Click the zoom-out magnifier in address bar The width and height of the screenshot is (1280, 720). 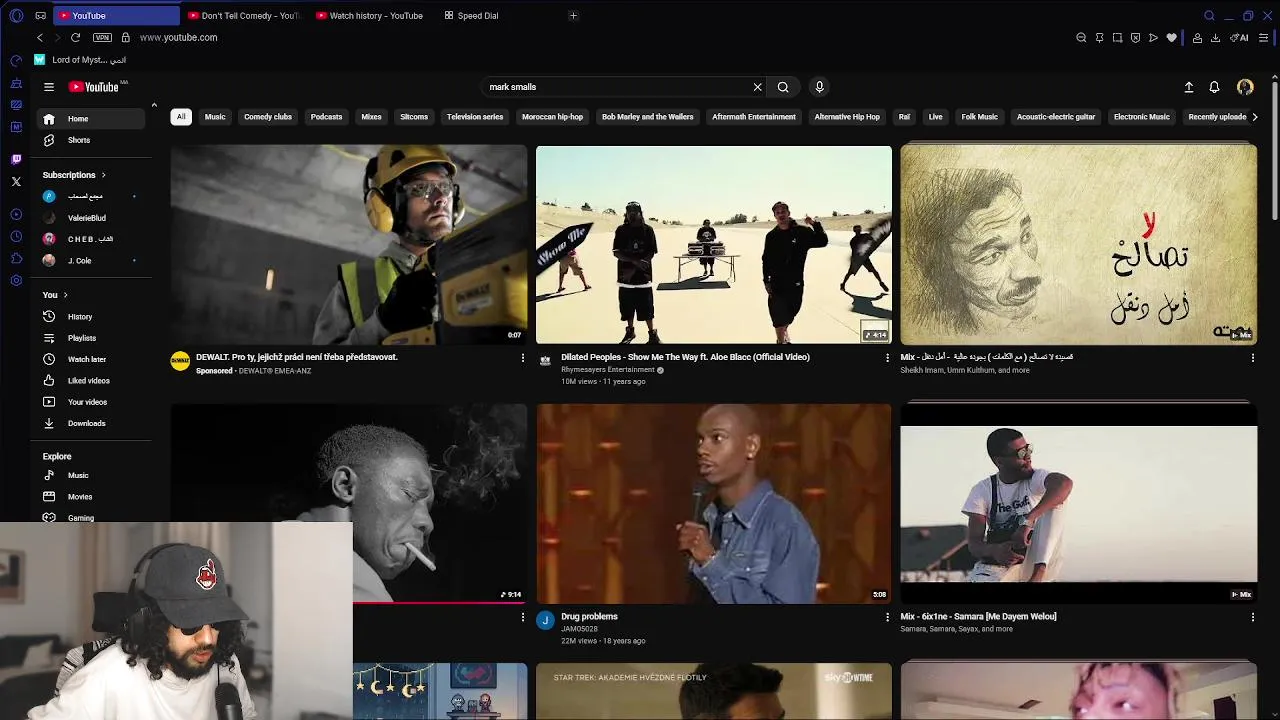1081,38
